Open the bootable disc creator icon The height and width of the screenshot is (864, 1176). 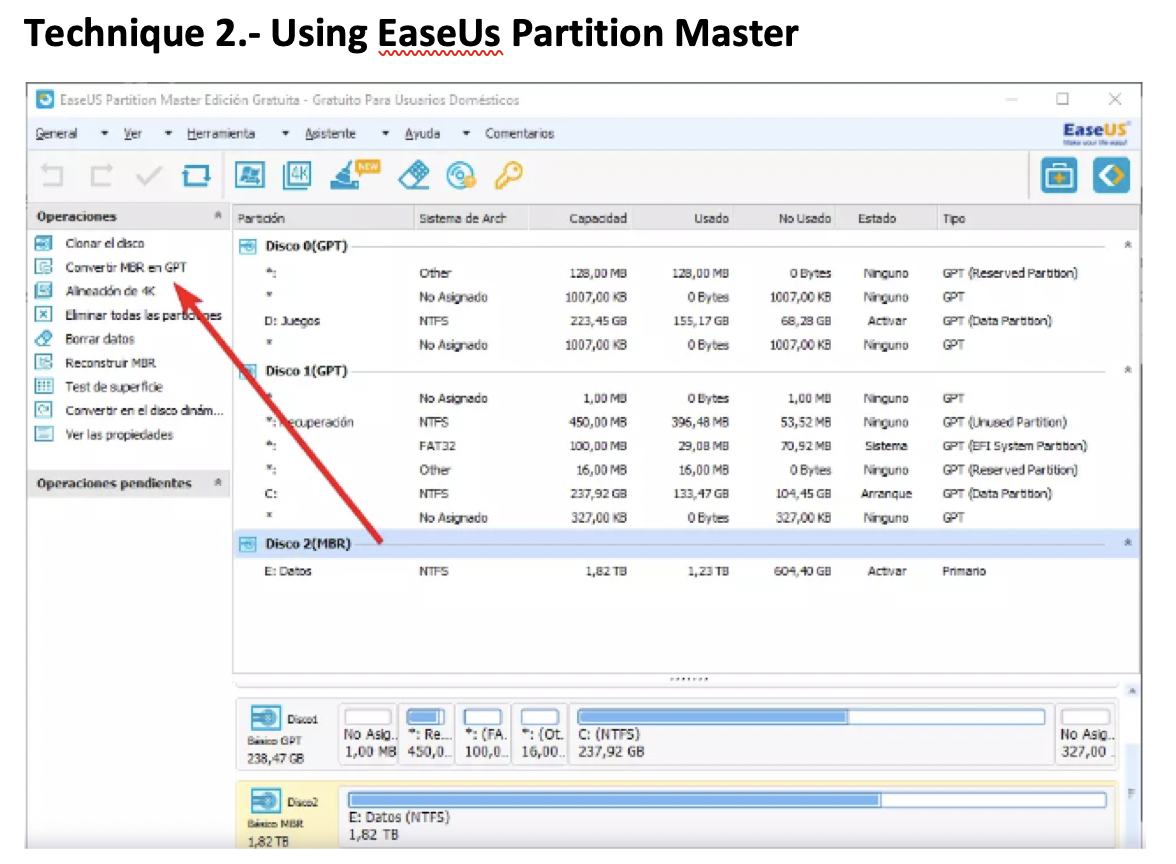460,176
